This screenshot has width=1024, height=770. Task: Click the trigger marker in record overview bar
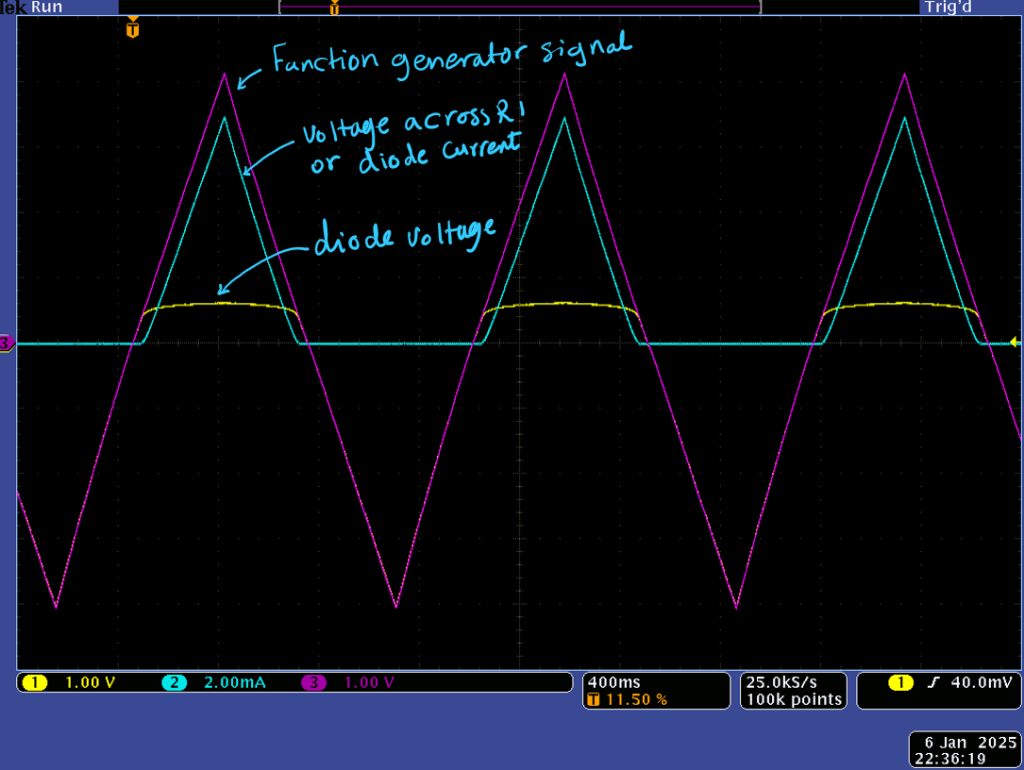coord(334,9)
